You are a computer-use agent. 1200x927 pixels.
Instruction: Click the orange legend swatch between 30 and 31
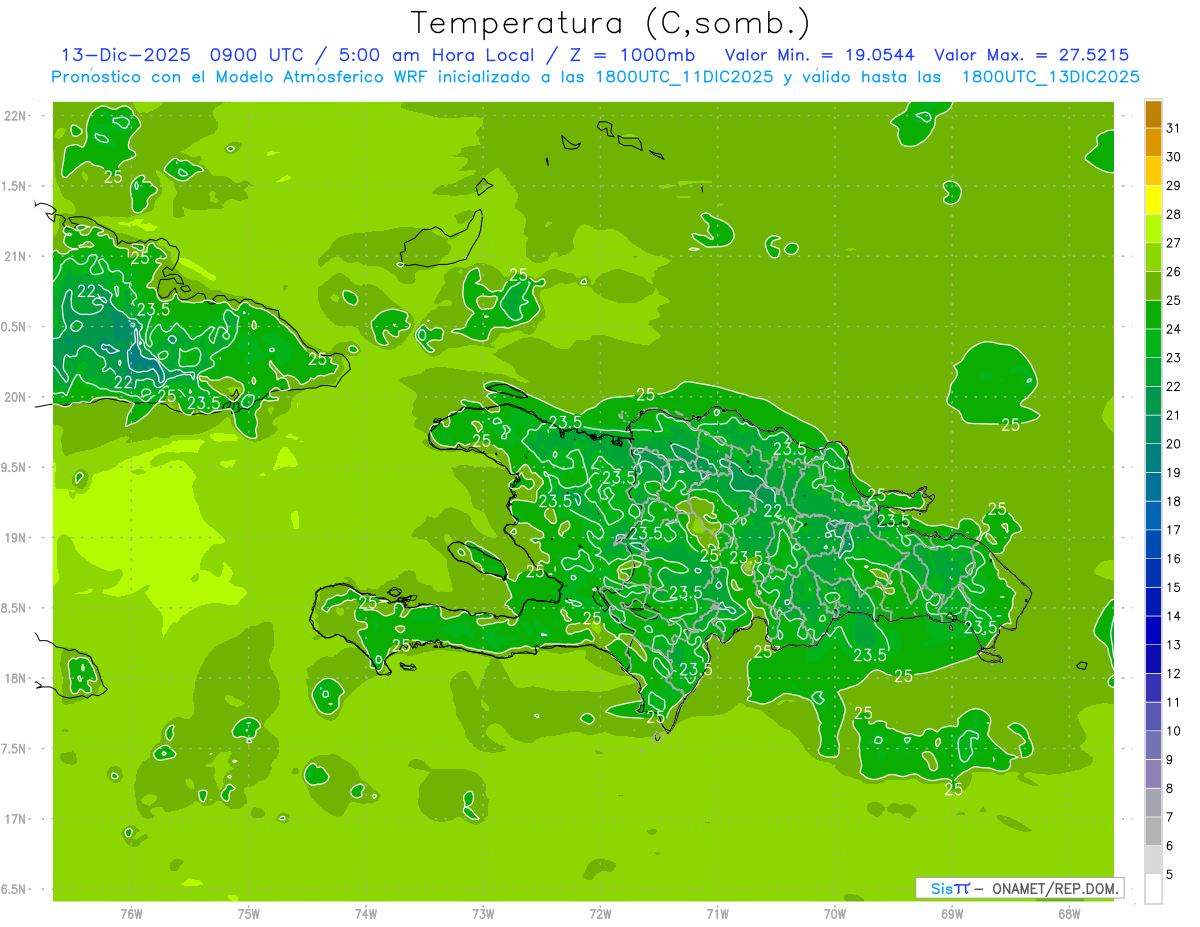click(x=1153, y=142)
